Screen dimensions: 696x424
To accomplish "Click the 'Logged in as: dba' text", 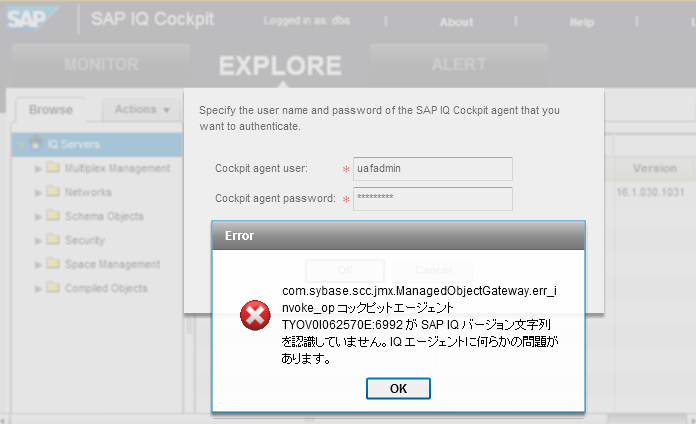I will coord(307,21).
